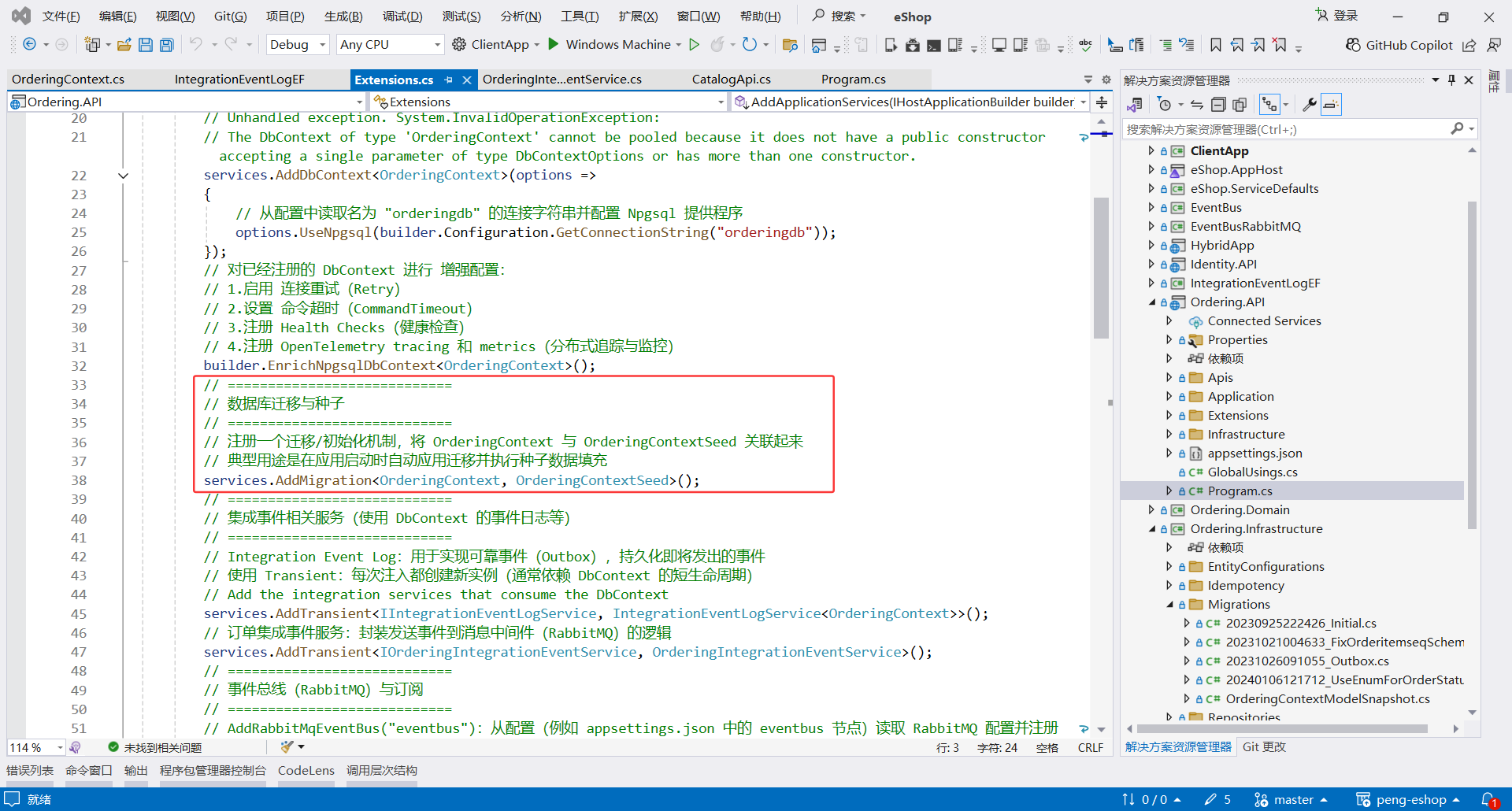Open the Extensions type navigation dropdown
The width and height of the screenshot is (1512, 811).
[548, 102]
